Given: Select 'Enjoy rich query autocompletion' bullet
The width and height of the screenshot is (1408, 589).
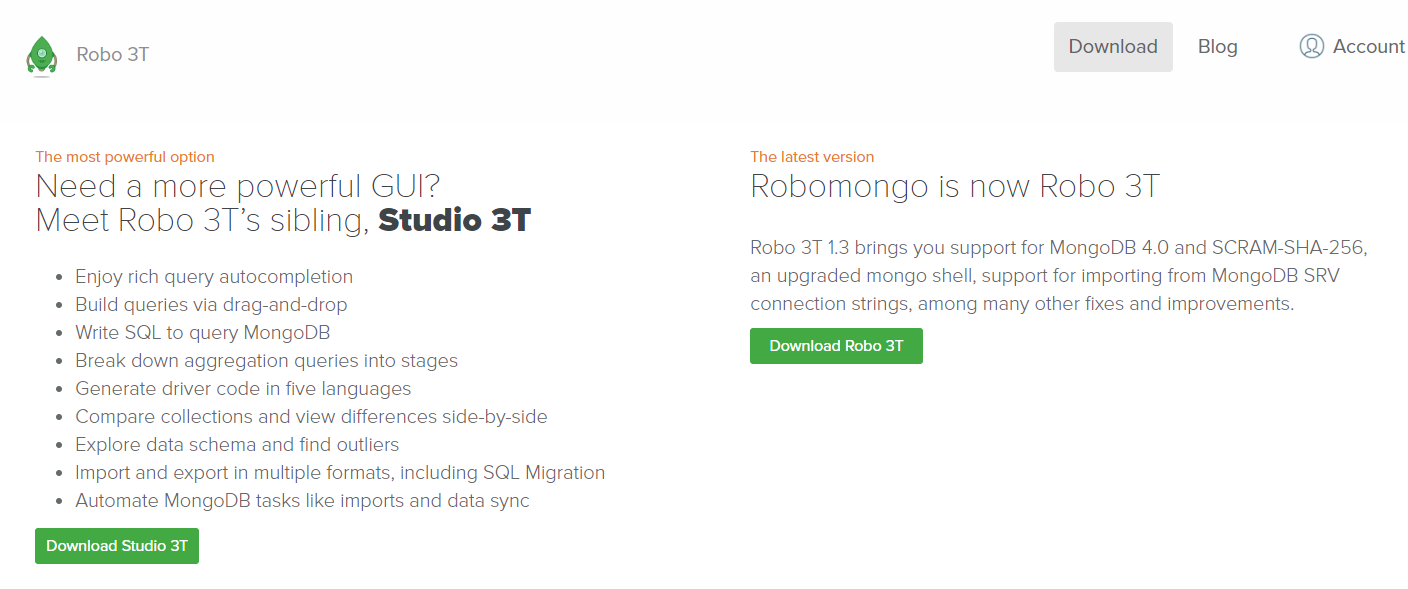Looking at the screenshot, I should (214, 277).
